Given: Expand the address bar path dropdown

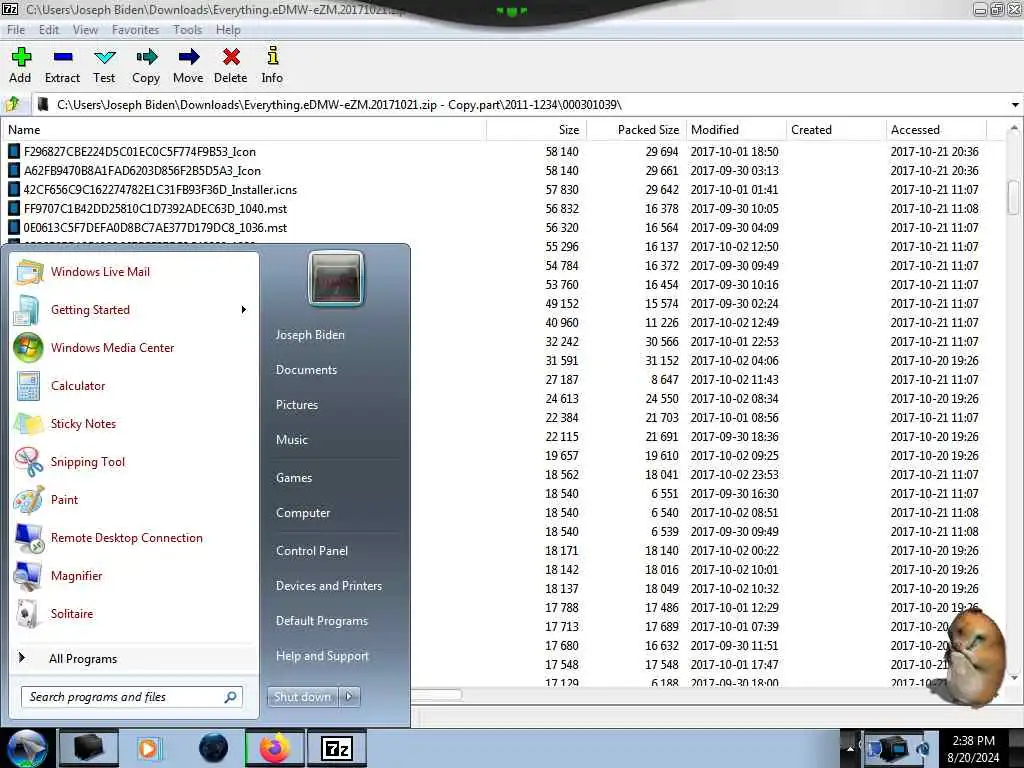Looking at the screenshot, I should (1015, 104).
